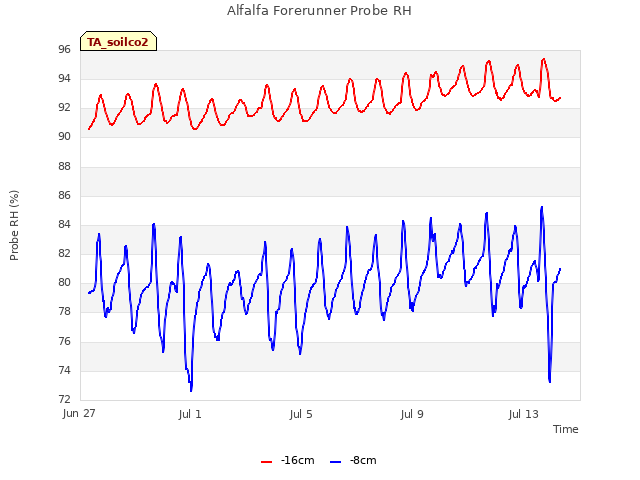Click the Probe RH (%) axis label
The image size is (640, 480).
click(14, 225)
